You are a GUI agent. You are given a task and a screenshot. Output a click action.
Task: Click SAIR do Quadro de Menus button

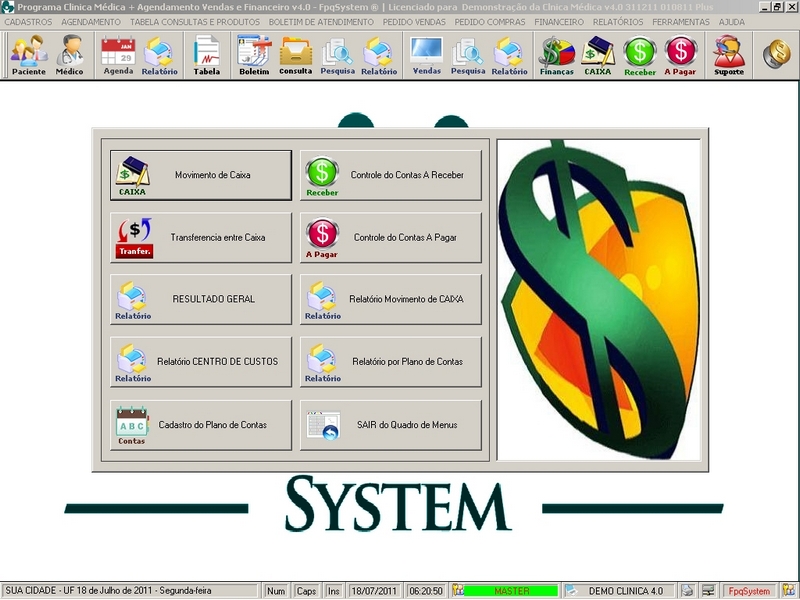(x=391, y=425)
